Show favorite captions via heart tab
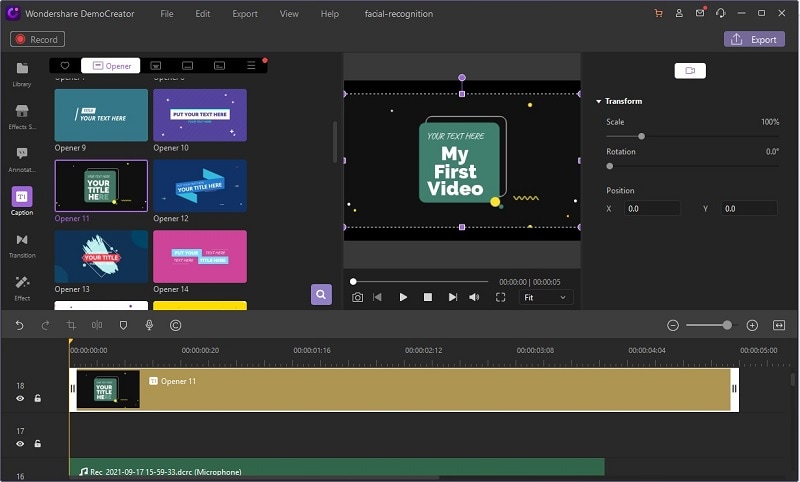This screenshot has height=482, width=800. tap(65, 66)
